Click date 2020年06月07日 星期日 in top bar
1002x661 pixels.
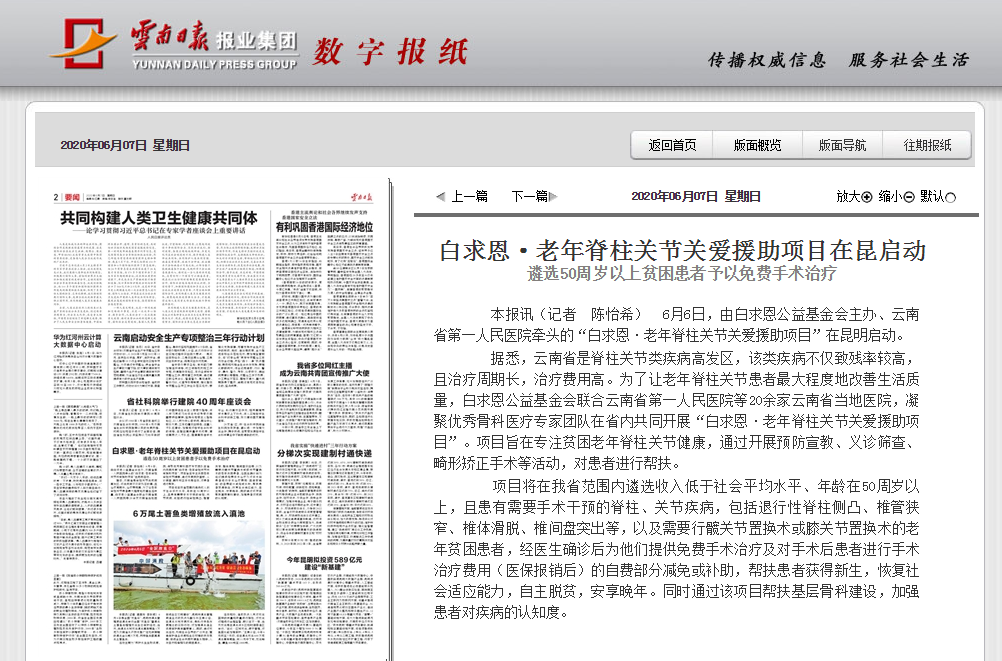tap(125, 145)
